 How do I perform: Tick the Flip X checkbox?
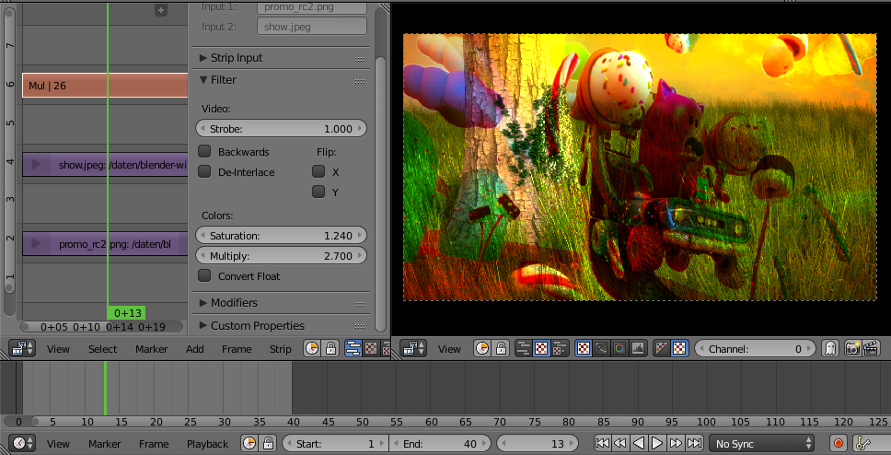coord(318,172)
